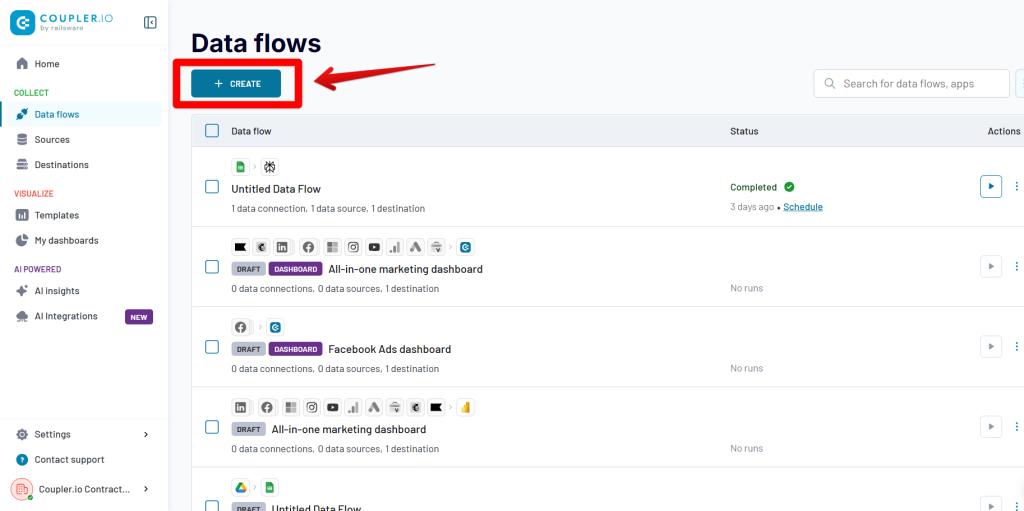The width and height of the screenshot is (1024, 511).
Task: Click the Home house icon
Action: tap(22, 64)
